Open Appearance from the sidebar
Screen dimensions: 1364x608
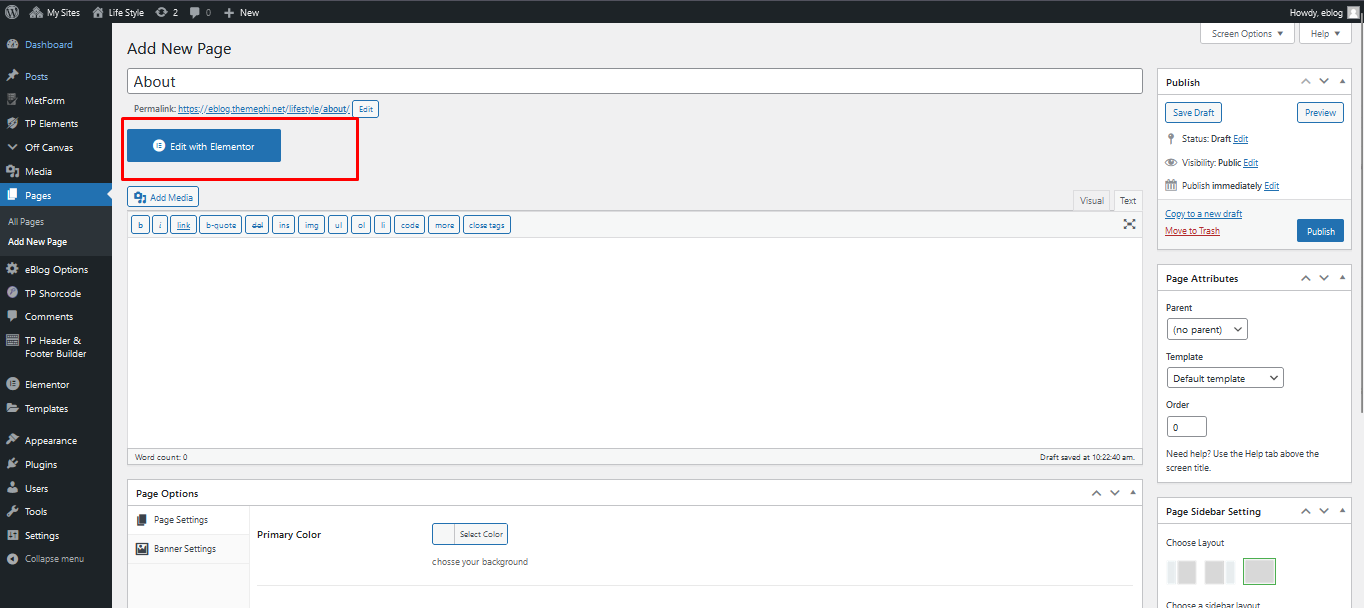[x=50, y=441]
